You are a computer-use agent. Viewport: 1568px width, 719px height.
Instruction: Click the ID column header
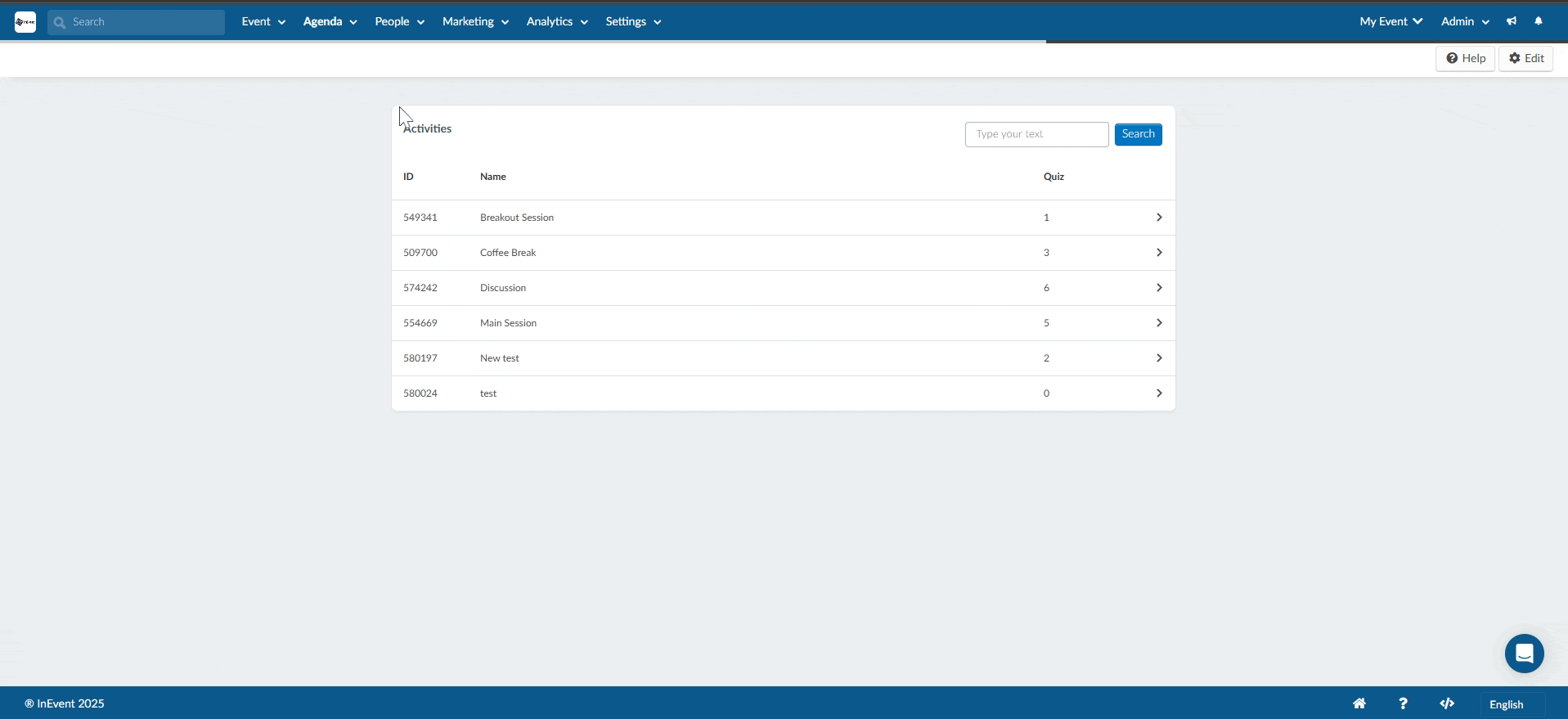click(x=408, y=177)
